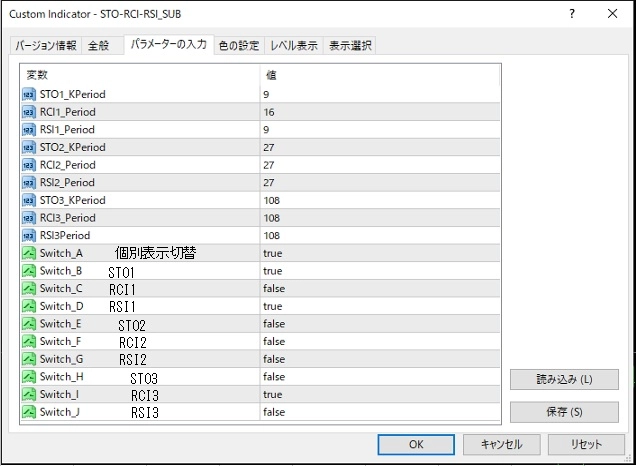Open the Switch_G false value dropdown
Screen dimensions: 636x466
point(380,359)
